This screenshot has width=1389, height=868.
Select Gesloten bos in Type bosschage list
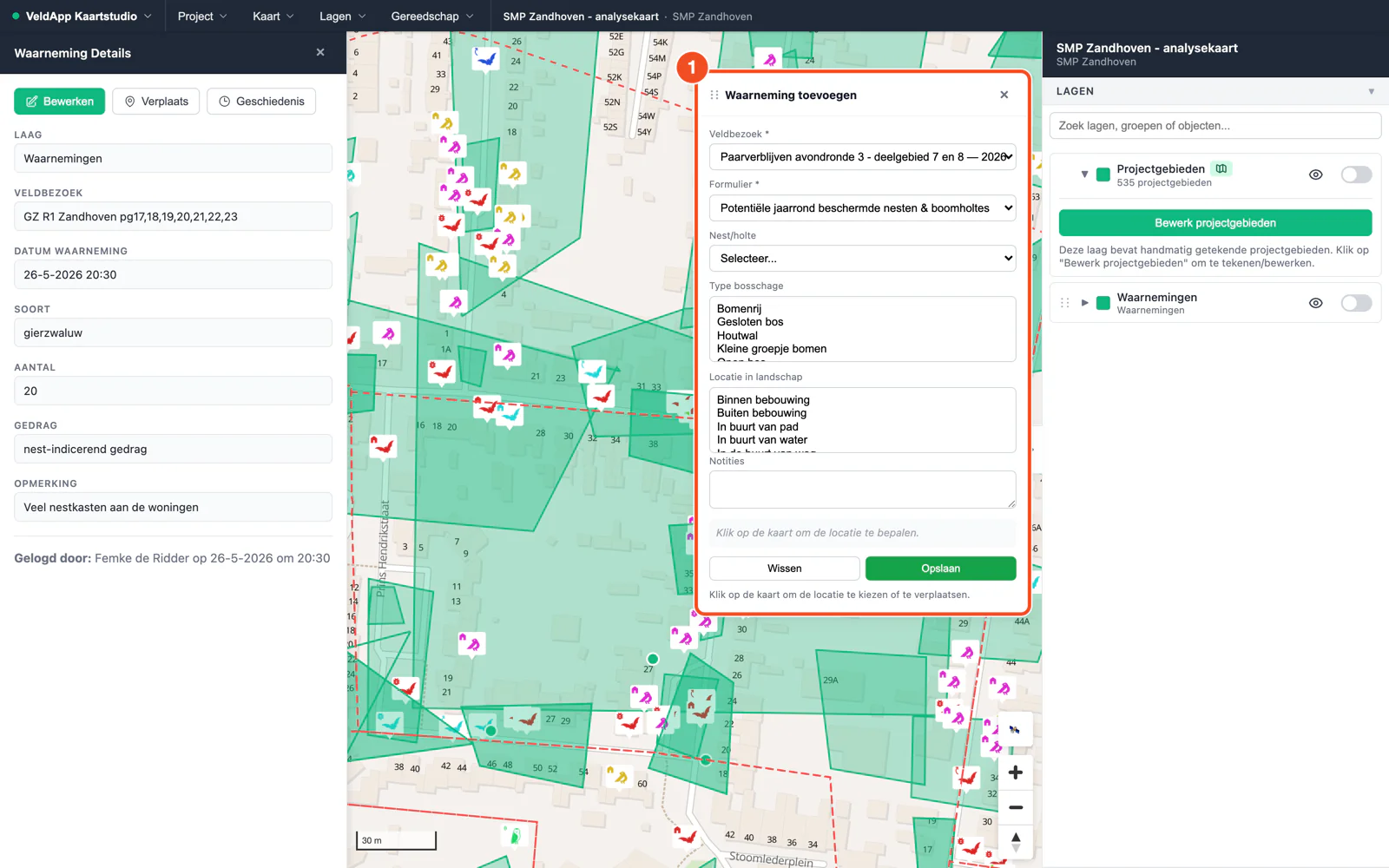(750, 322)
